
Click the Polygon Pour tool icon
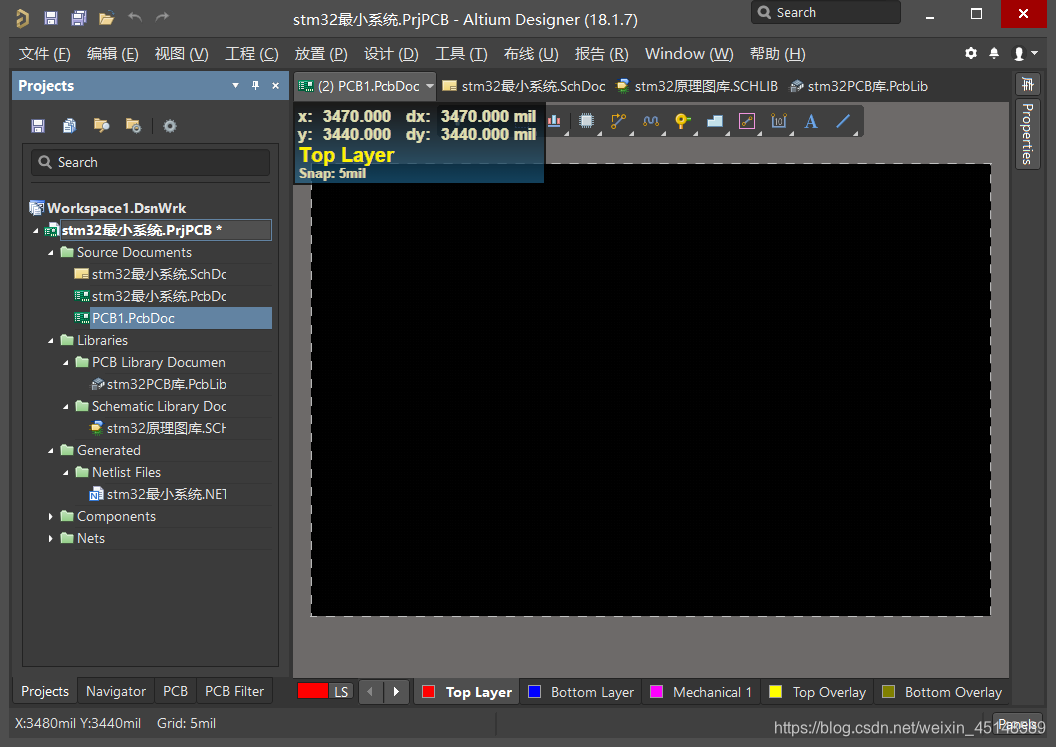715,121
